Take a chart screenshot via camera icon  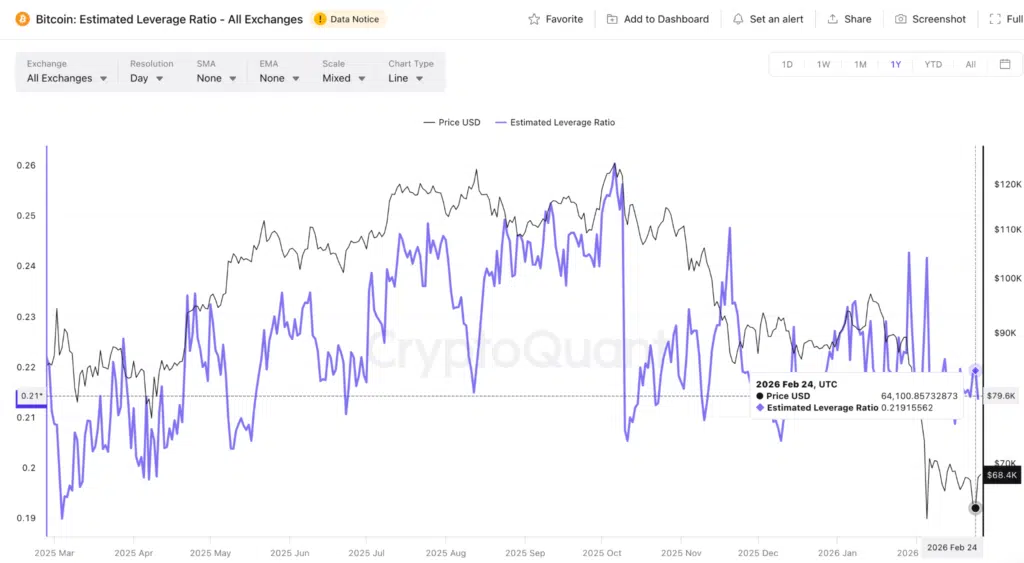900,19
